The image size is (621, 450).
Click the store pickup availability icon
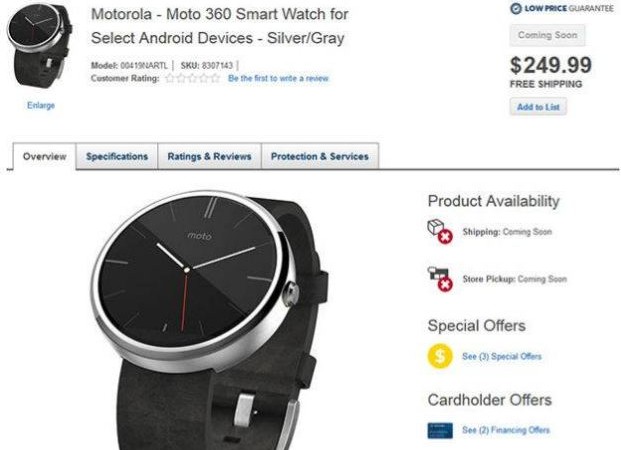pyautogui.click(x=440, y=279)
